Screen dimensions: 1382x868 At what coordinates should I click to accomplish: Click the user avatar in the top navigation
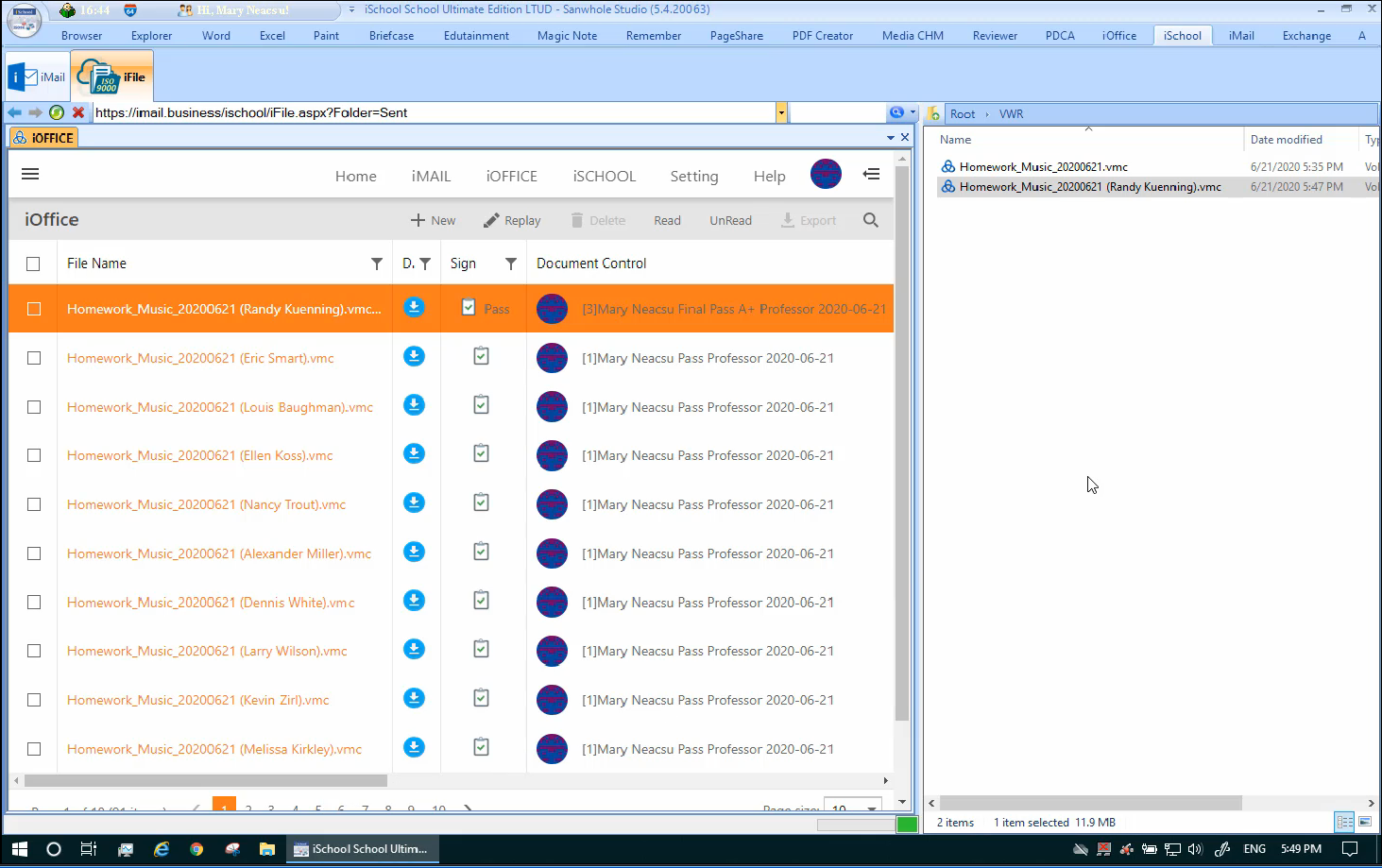[x=826, y=175]
